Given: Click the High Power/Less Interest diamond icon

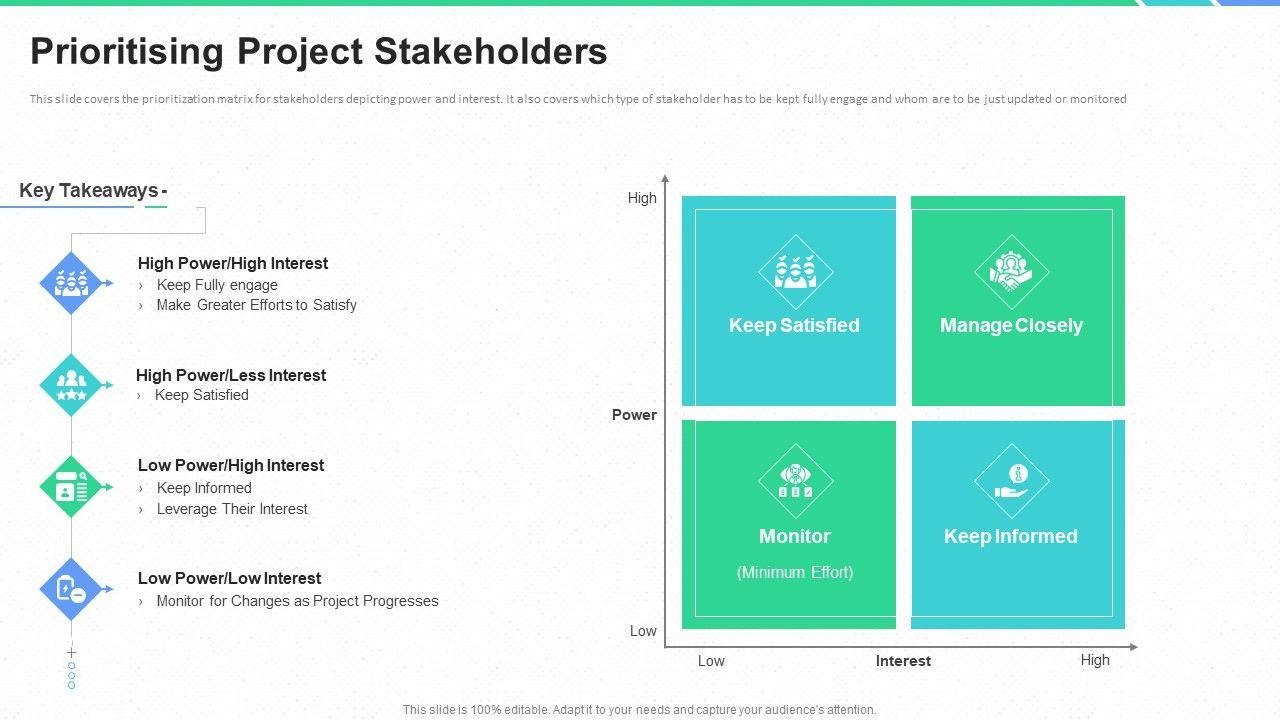Looking at the screenshot, I should coord(71,385).
